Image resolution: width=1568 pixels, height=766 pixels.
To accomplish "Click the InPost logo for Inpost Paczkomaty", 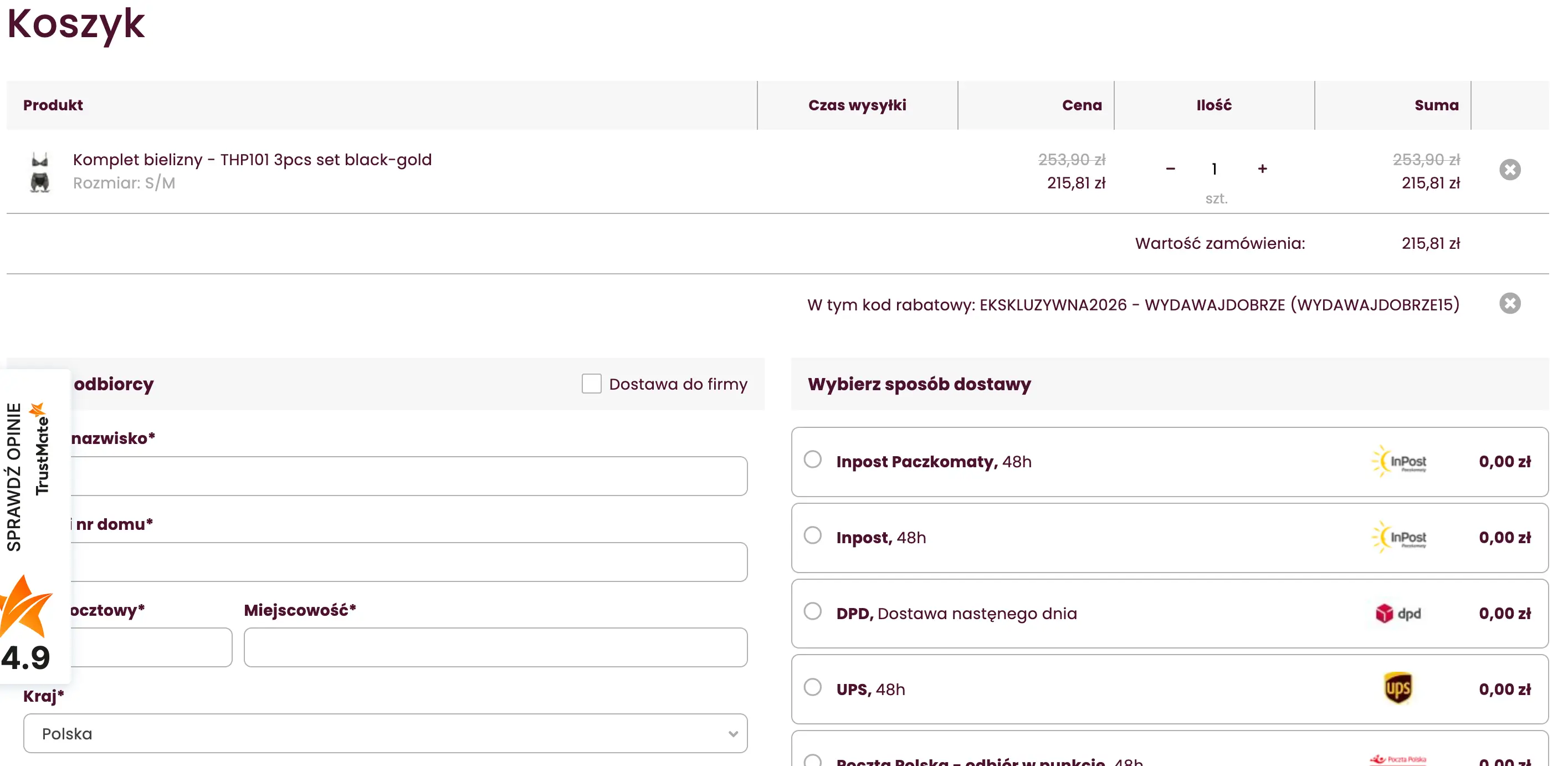I will point(1399,462).
